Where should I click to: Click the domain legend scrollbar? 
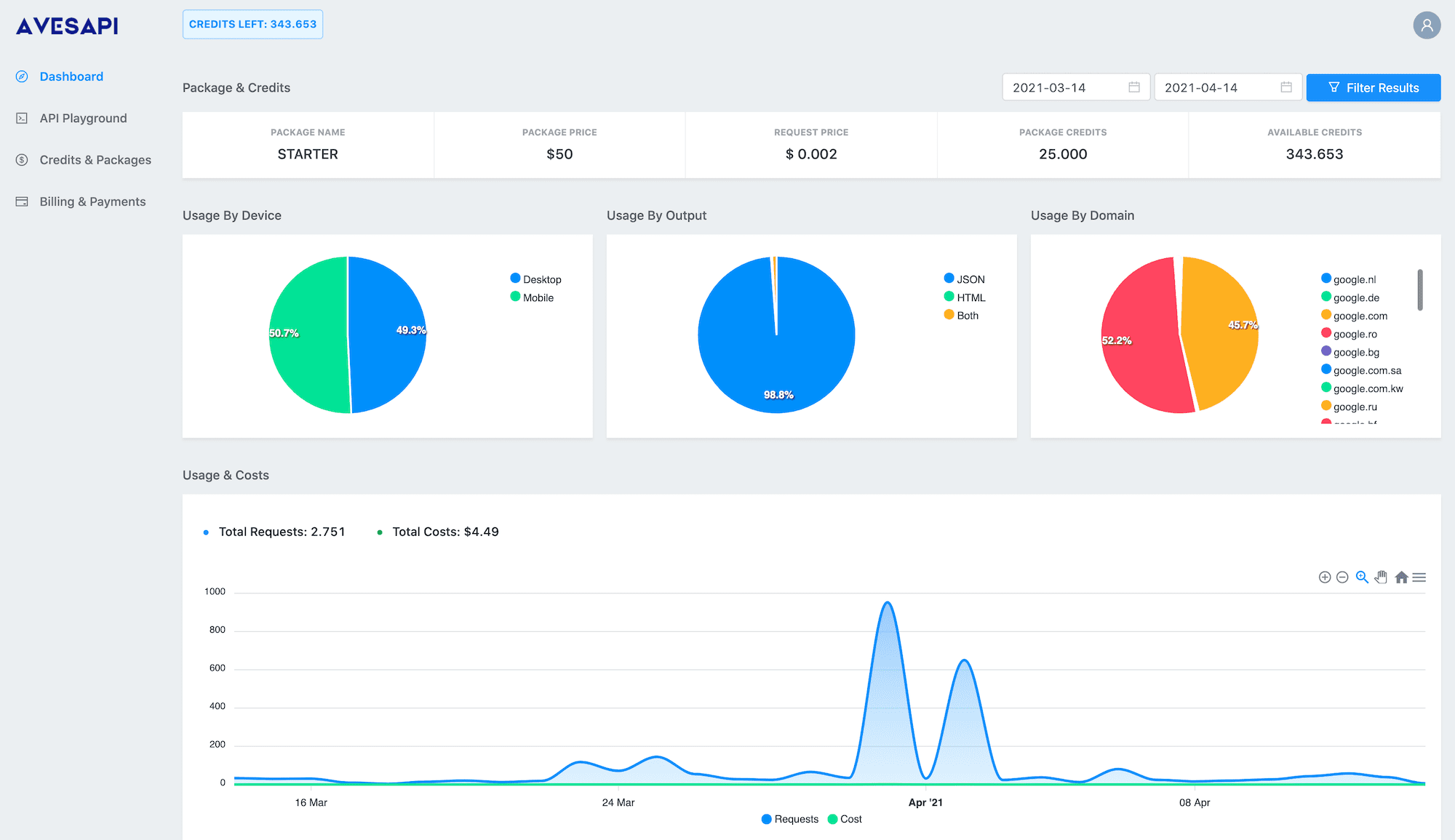(1419, 289)
